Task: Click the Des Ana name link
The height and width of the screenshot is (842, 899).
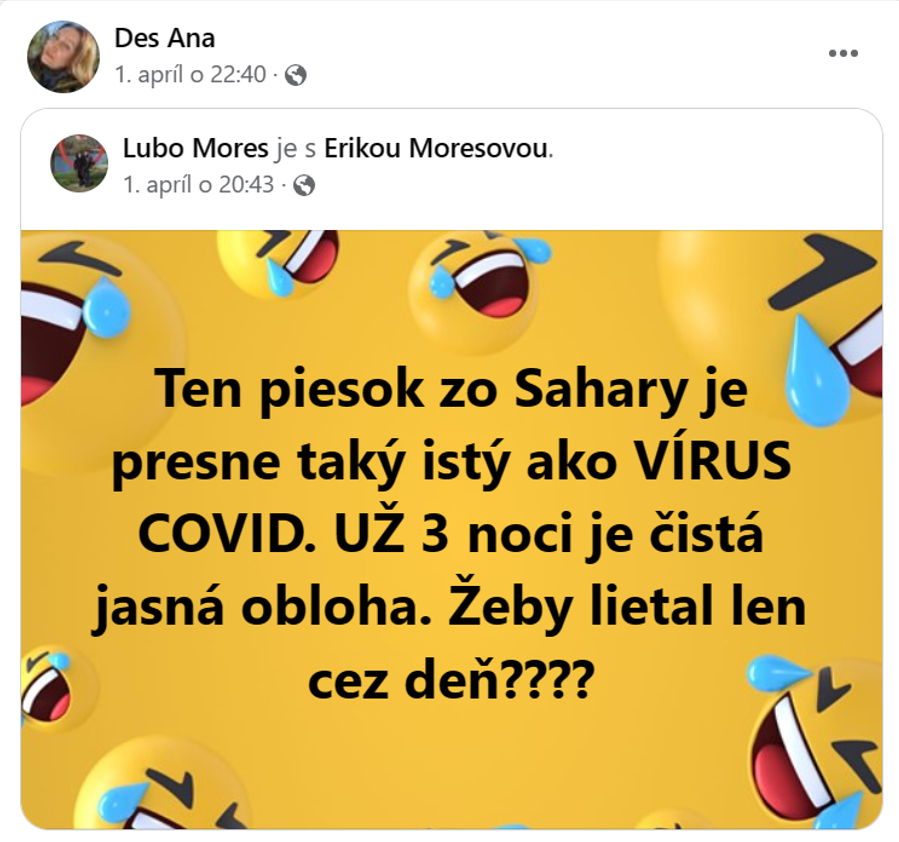Action: pos(165,38)
